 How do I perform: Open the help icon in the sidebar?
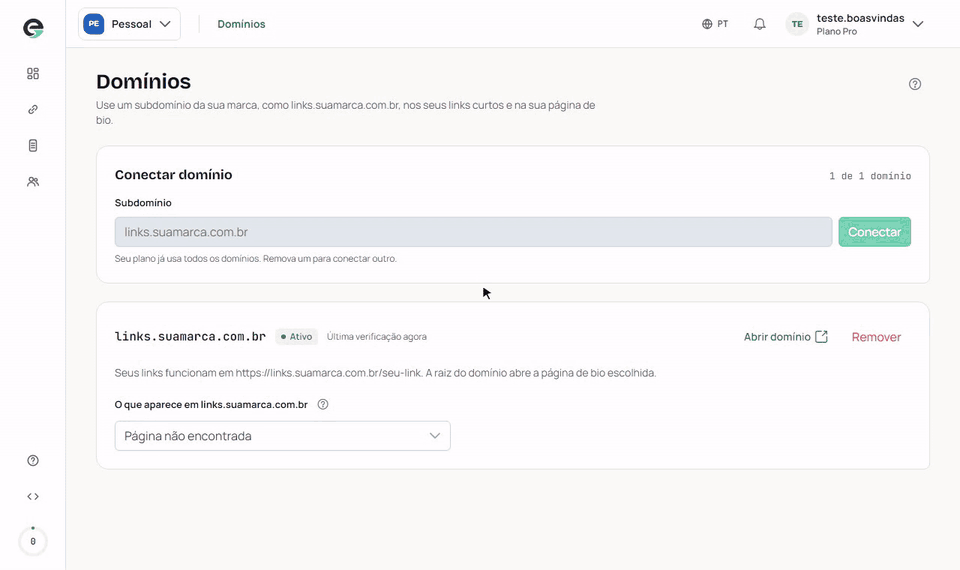(x=33, y=460)
